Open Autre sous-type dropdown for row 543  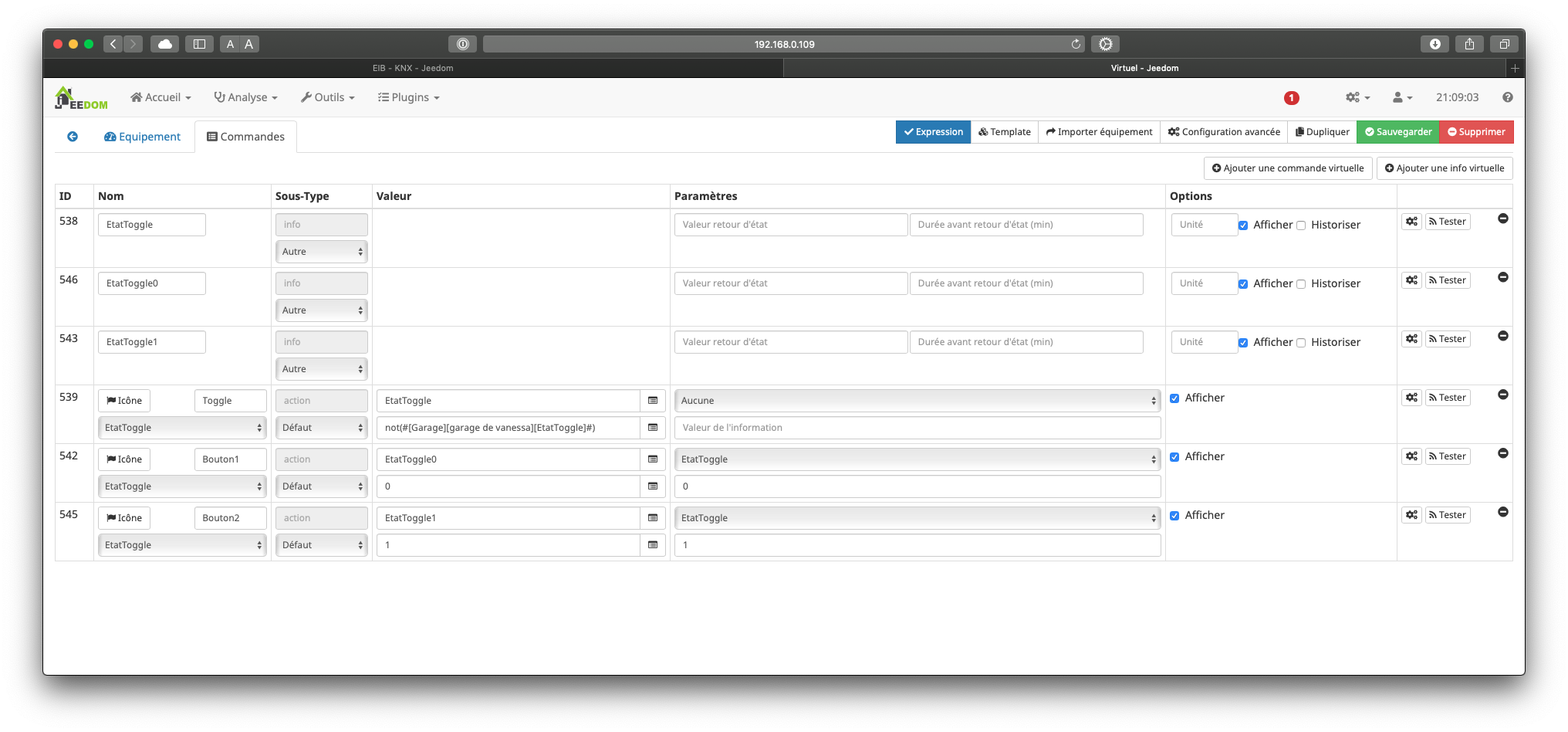pyautogui.click(x=322, y=369)
